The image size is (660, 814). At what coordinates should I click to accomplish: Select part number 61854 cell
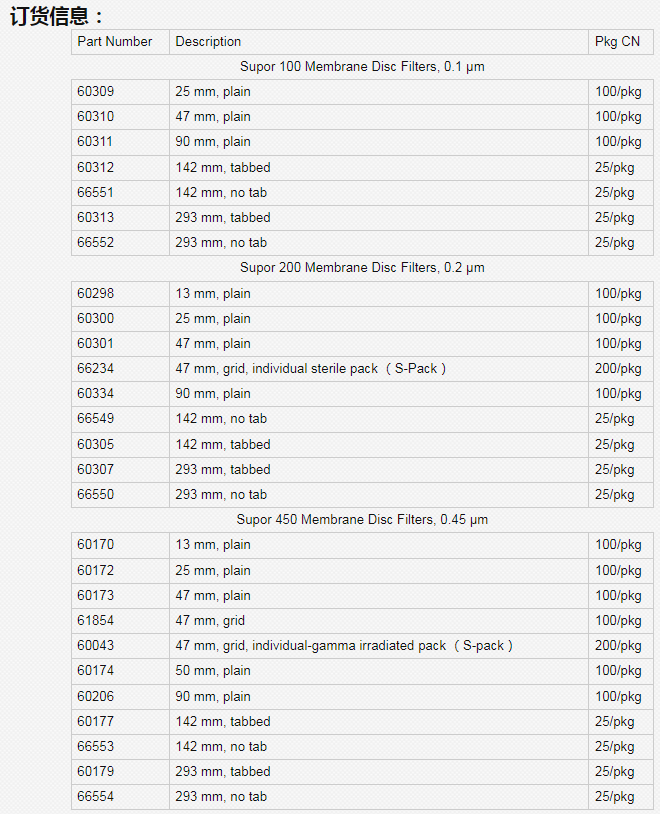click(x=120, y=621)
